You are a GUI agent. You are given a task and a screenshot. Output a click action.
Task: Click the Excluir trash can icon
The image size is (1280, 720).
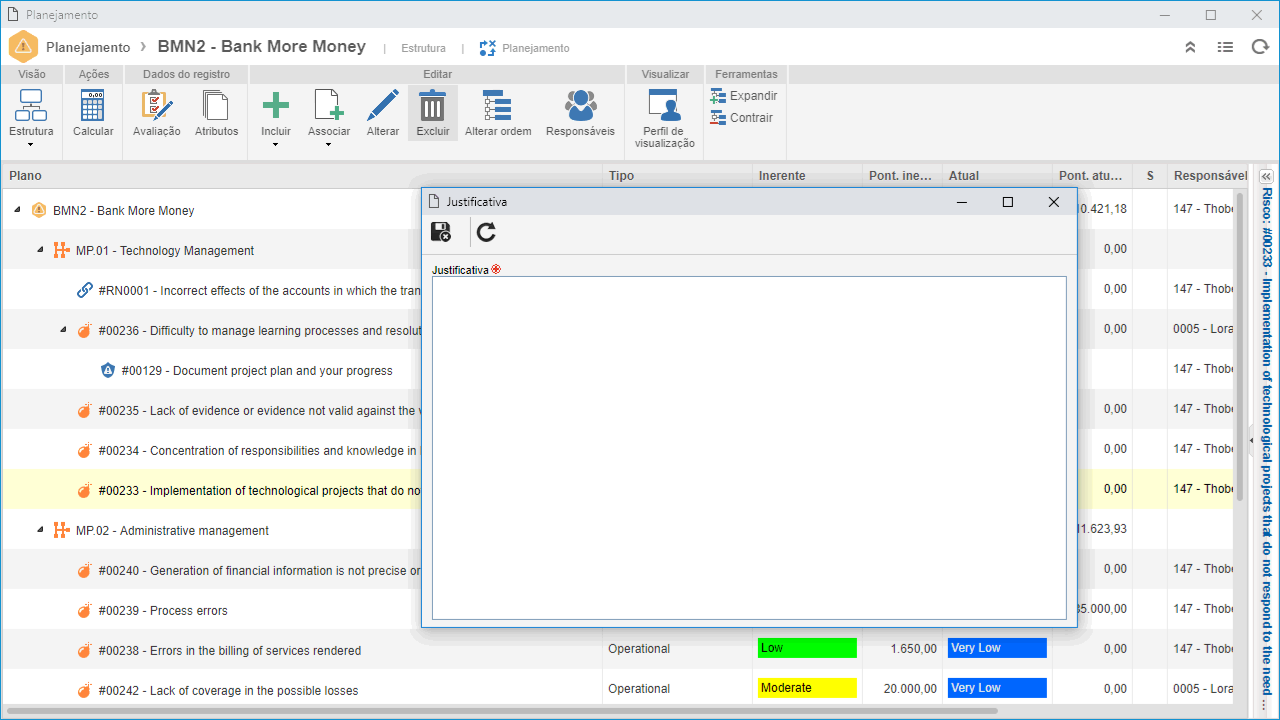(x=433, y=106)
